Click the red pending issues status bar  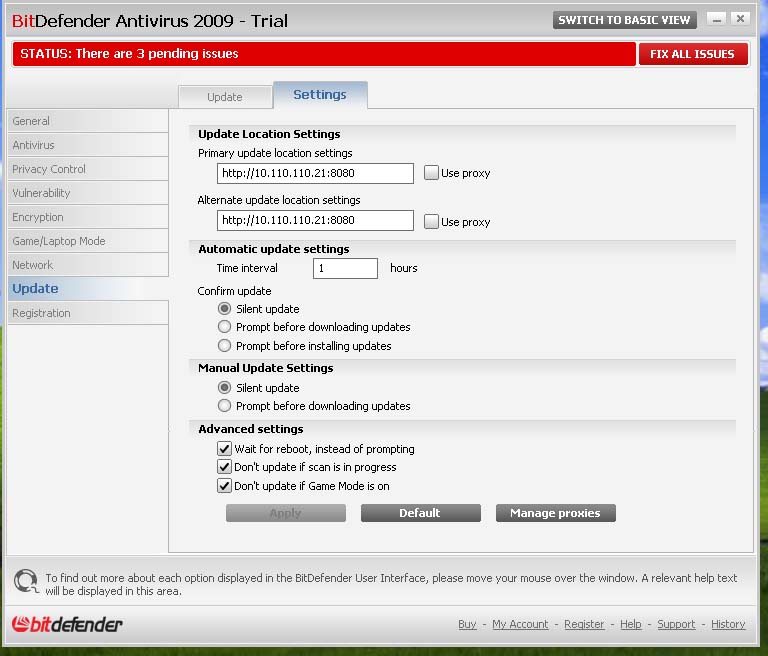coord(324,54)
